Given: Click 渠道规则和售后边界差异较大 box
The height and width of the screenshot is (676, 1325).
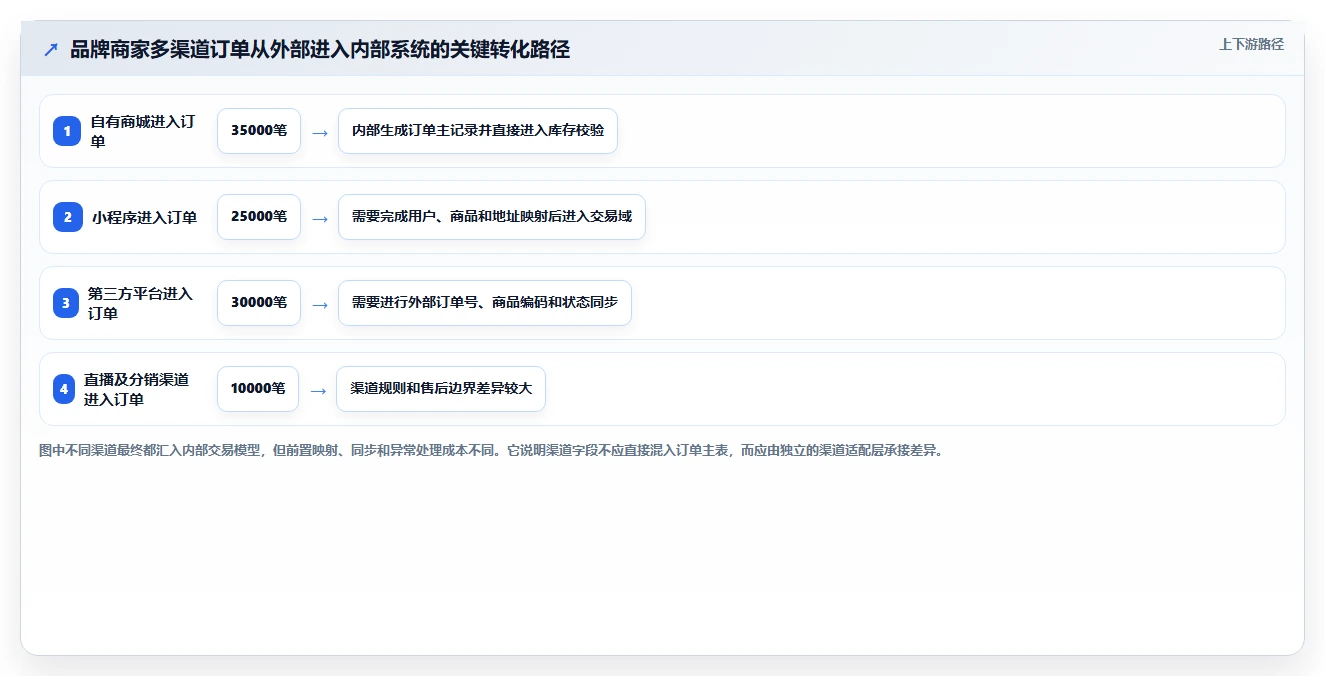Looking at the screenshot, I should click(441, 389).
